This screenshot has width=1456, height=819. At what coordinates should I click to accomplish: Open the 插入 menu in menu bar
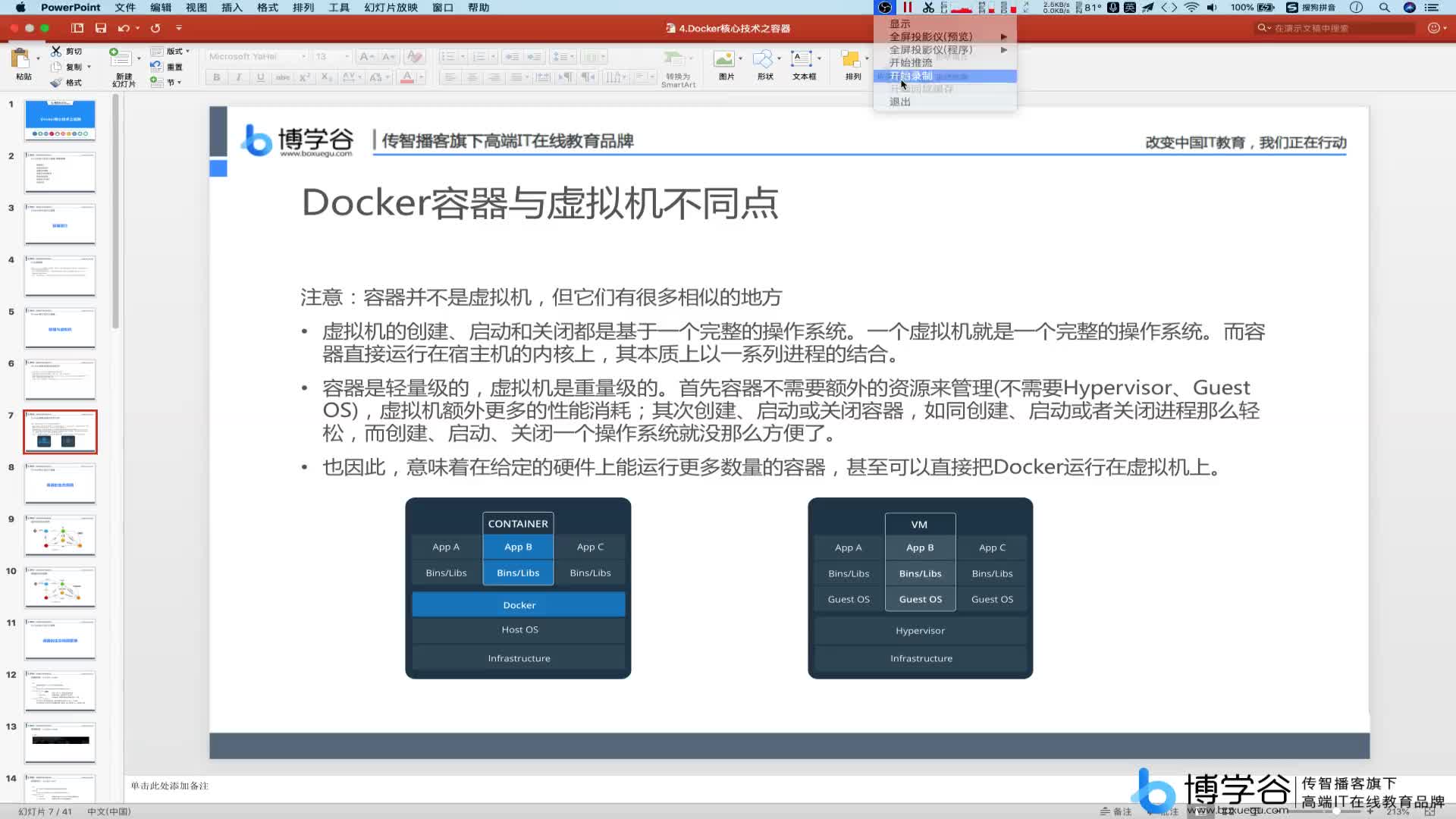(x=231, y=8)
